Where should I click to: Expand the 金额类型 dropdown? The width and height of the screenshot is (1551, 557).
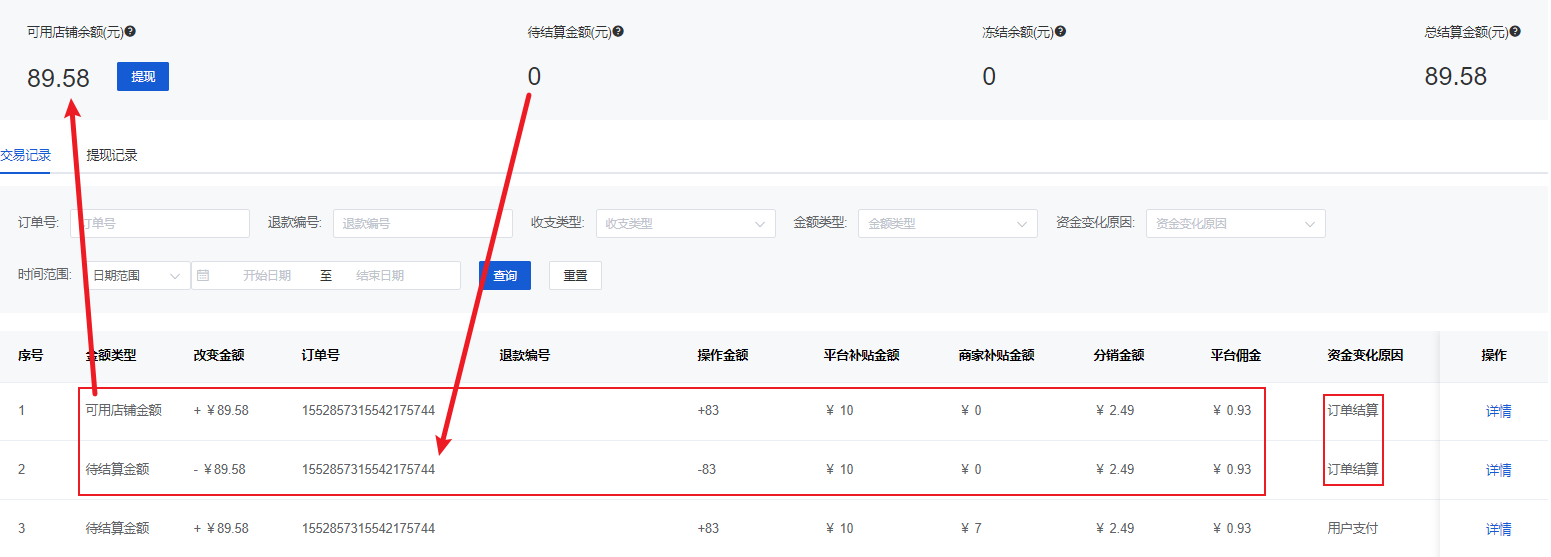pyautogui.click(x=947, y=223)
